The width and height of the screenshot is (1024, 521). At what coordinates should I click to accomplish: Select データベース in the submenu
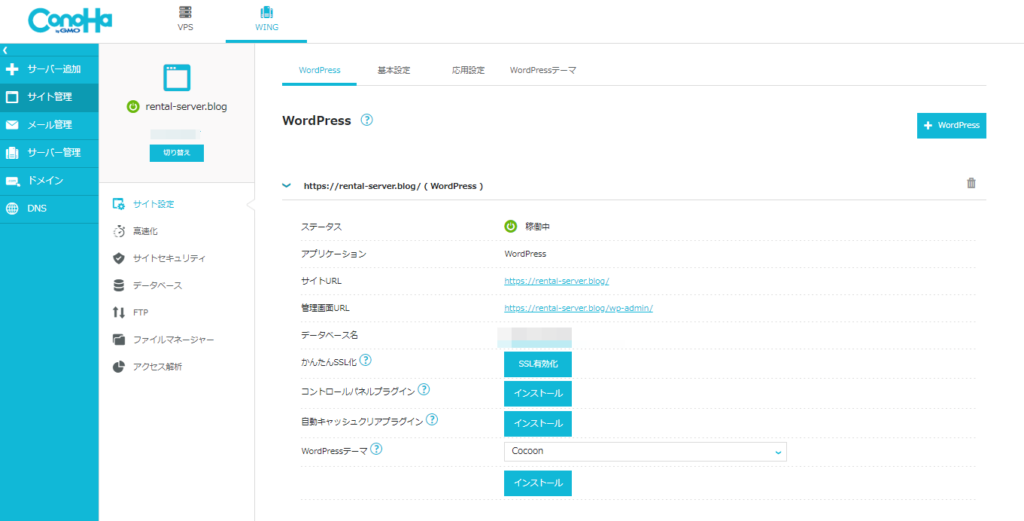(157, 286)
